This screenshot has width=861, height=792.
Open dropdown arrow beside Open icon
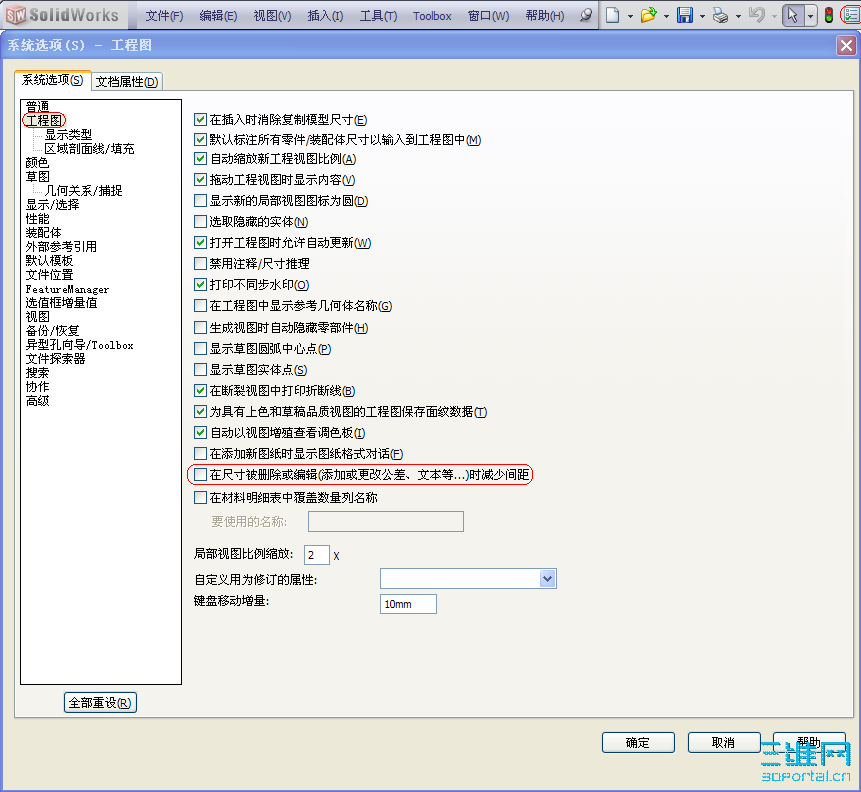[666, 16]
